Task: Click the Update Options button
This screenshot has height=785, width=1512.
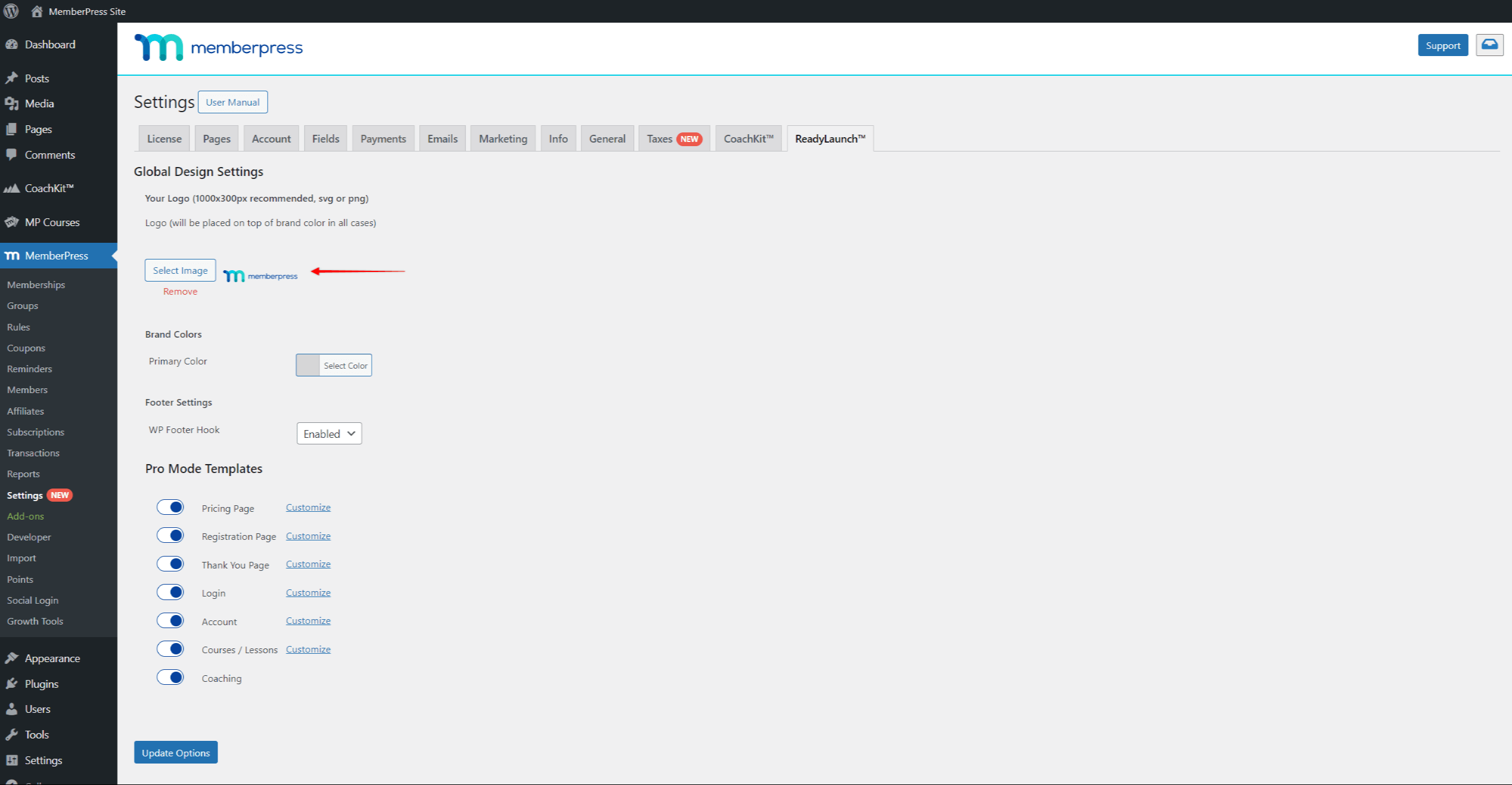Action: pyautogui.click(x=176, y=753)
